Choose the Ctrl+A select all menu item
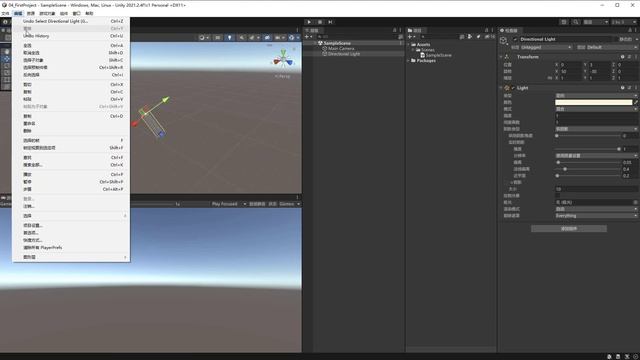Screen dimensions: 640x360 pyautogui.click(x=71, y=46)
